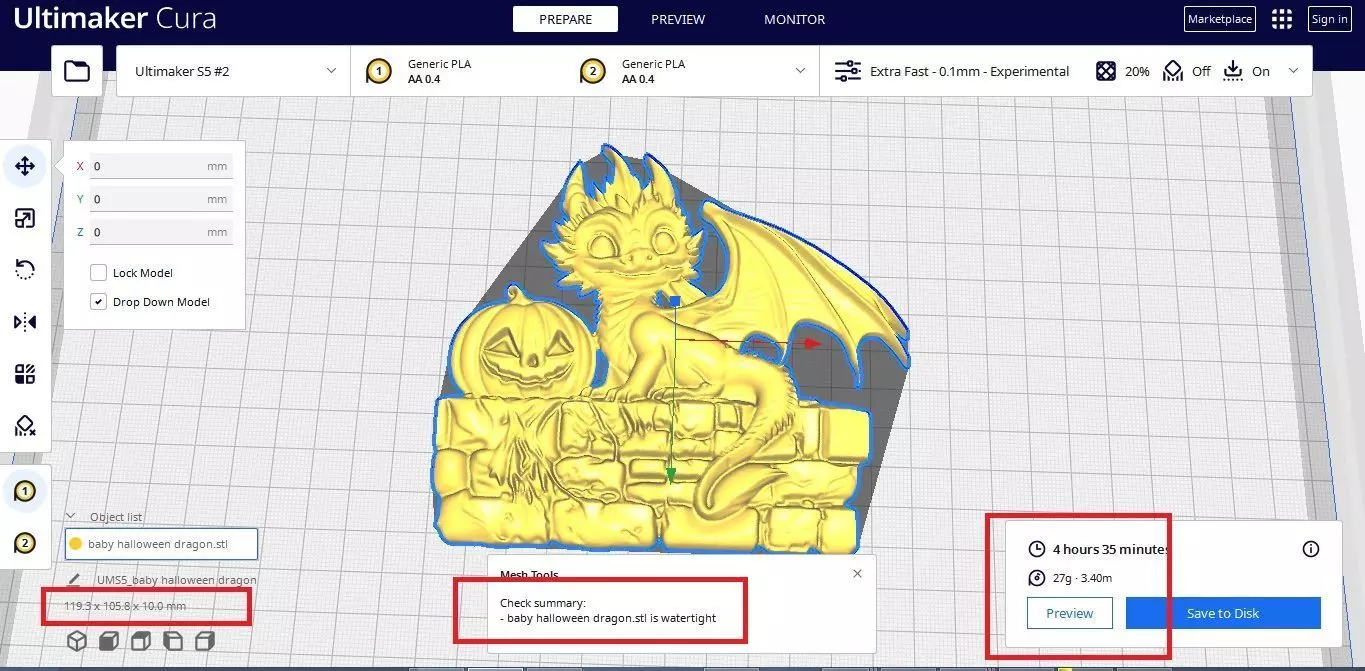1365x671 pixels.
Task: Open Per Model Settings tool
Action: click(x=25, y=374)
